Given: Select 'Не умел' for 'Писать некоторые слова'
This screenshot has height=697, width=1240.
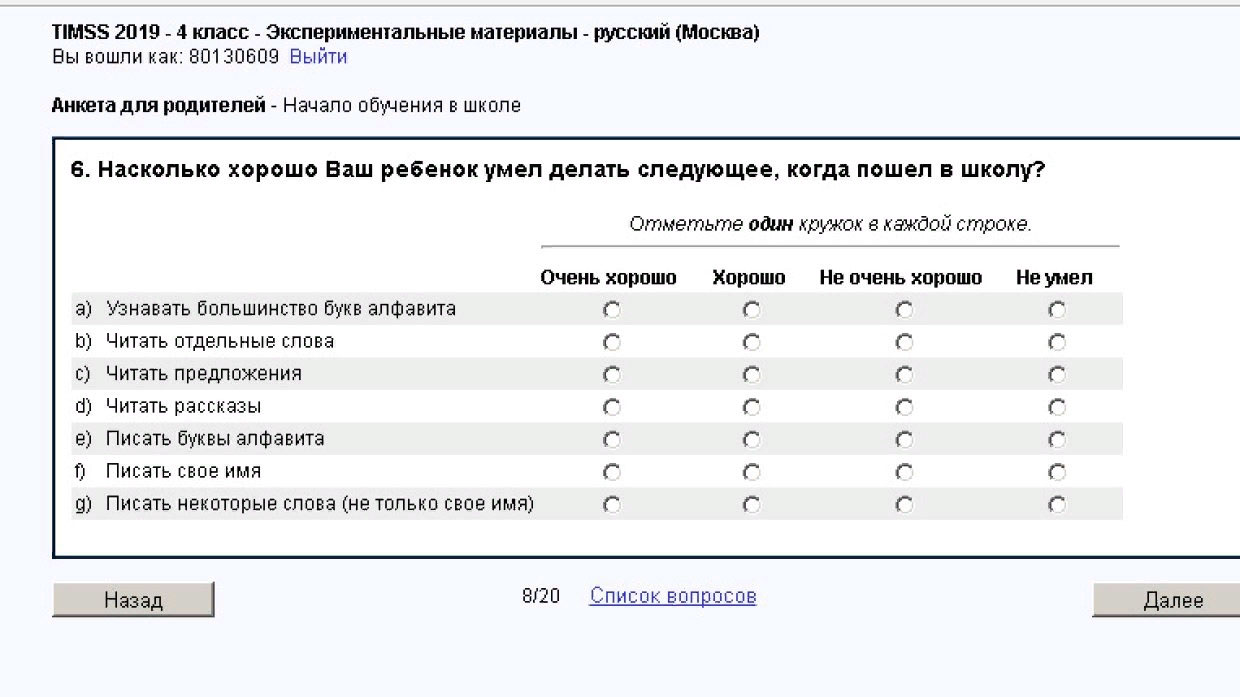Looking at the screenshot, I should pos(1057,505).
